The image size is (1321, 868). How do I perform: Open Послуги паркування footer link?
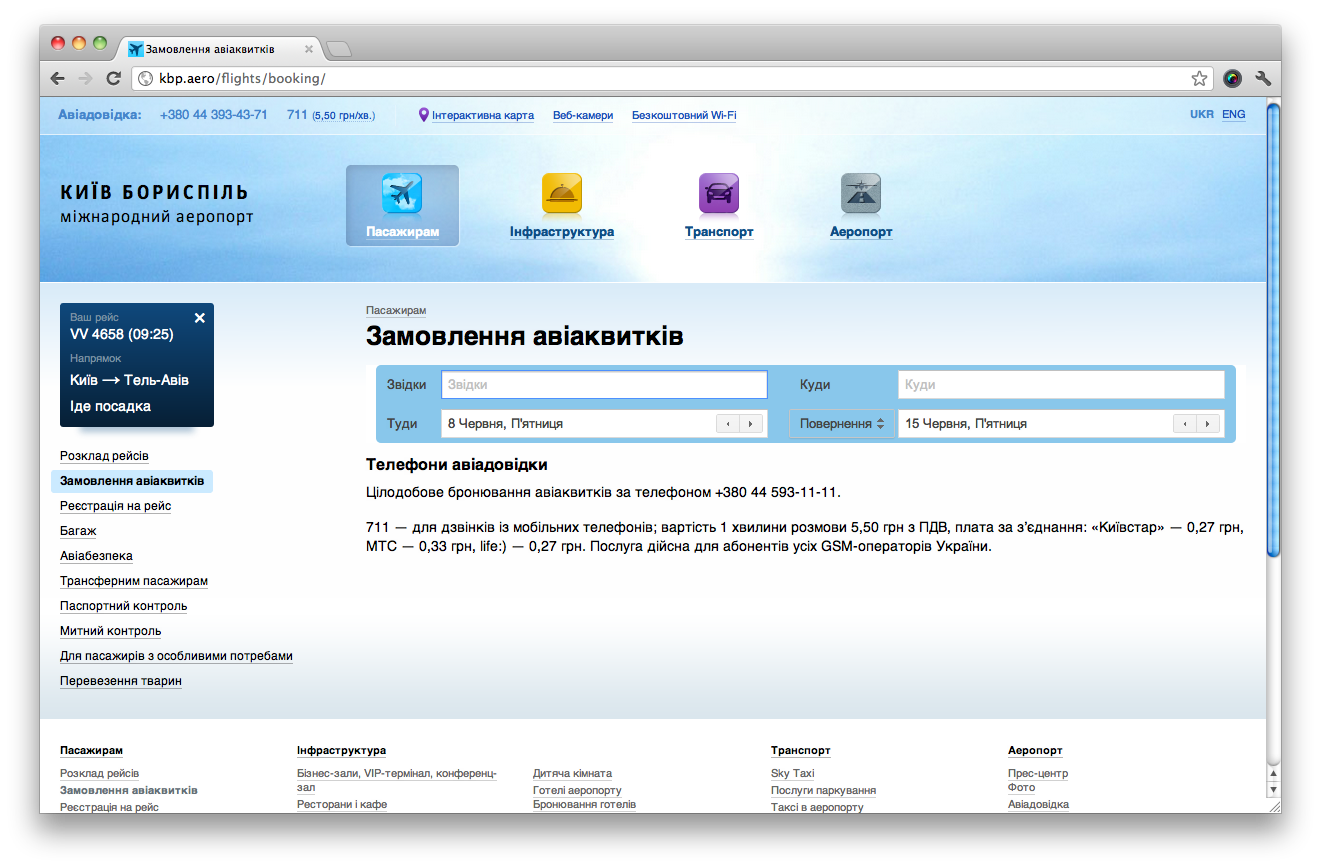pos(823,790)
